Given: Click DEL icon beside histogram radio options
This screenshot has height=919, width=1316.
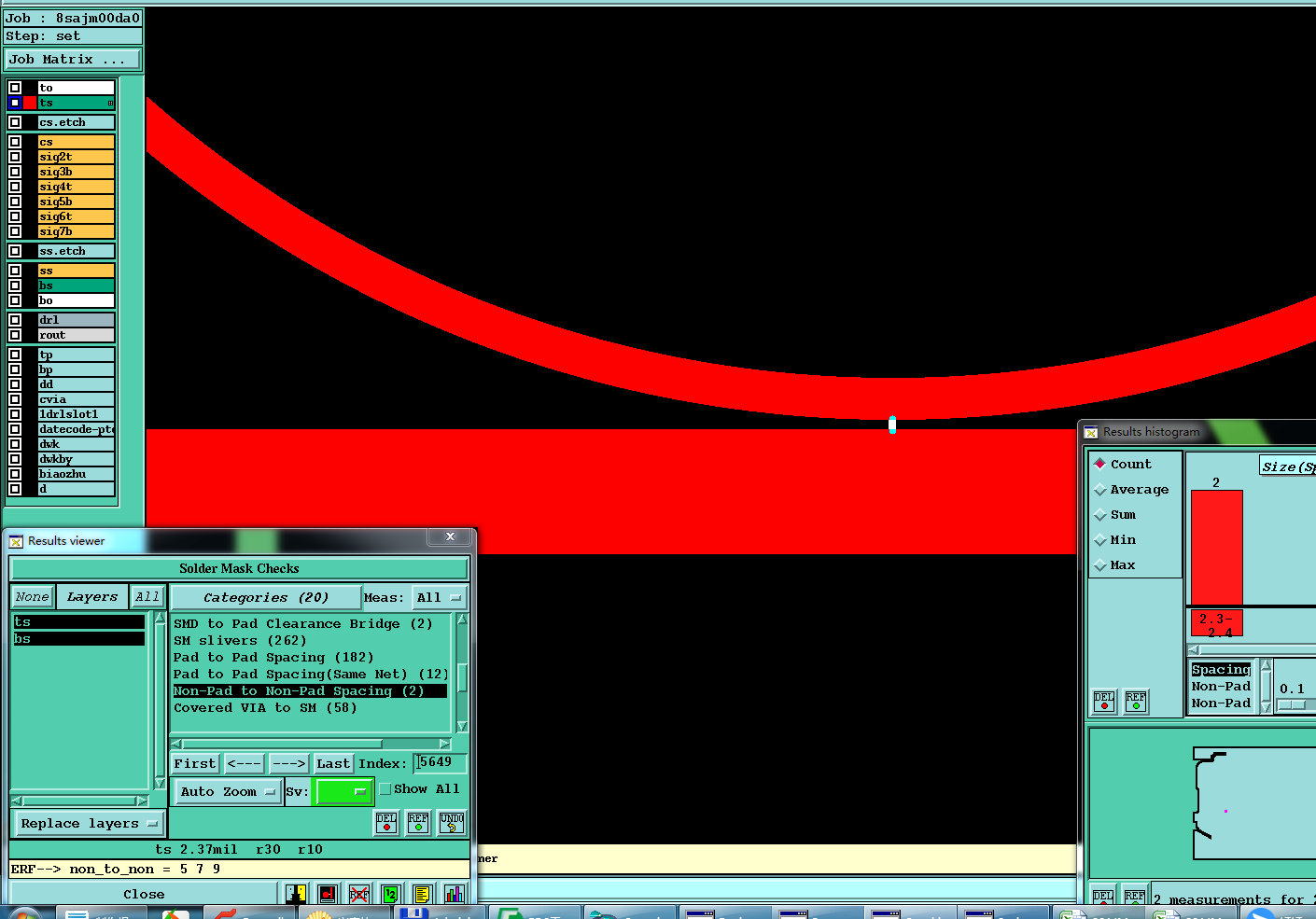Looking at the screenshot, I should (1104, 701).
